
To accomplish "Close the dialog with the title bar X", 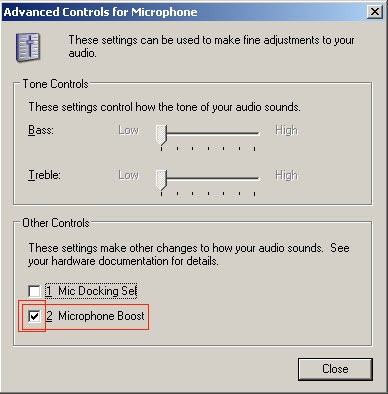I will (x=375, y=12).
